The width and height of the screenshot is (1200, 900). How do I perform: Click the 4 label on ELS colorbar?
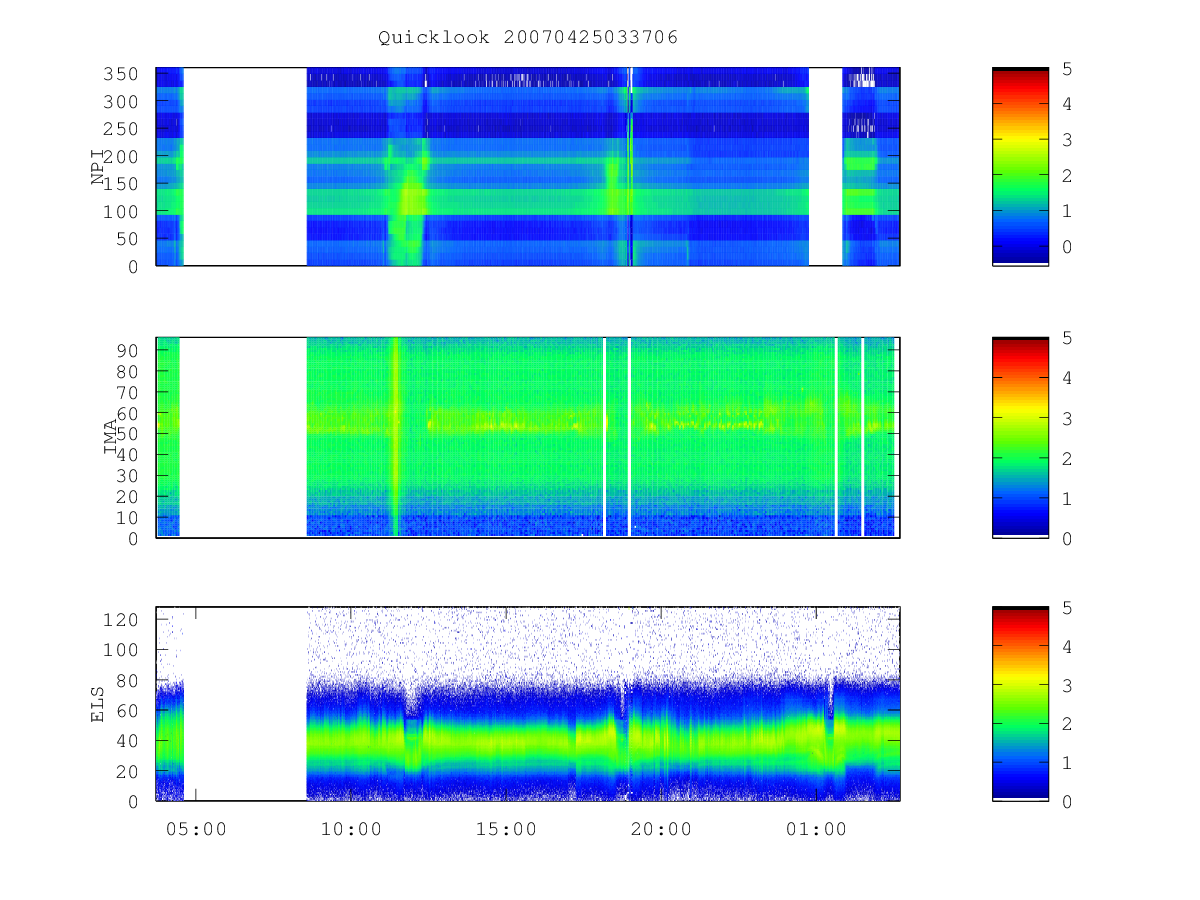[x=1068, y=647]
